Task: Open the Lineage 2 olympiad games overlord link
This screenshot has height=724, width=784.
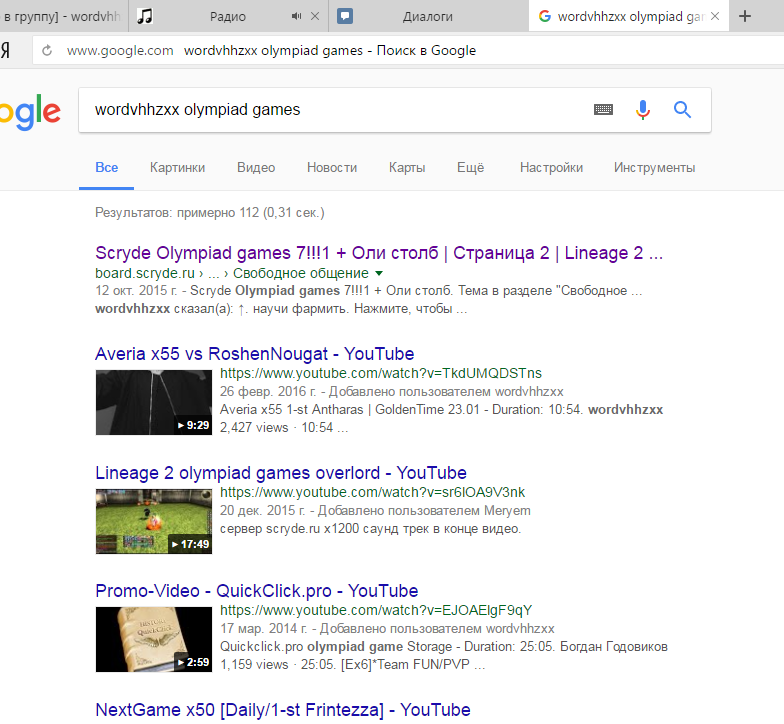Action: [280, 473]
